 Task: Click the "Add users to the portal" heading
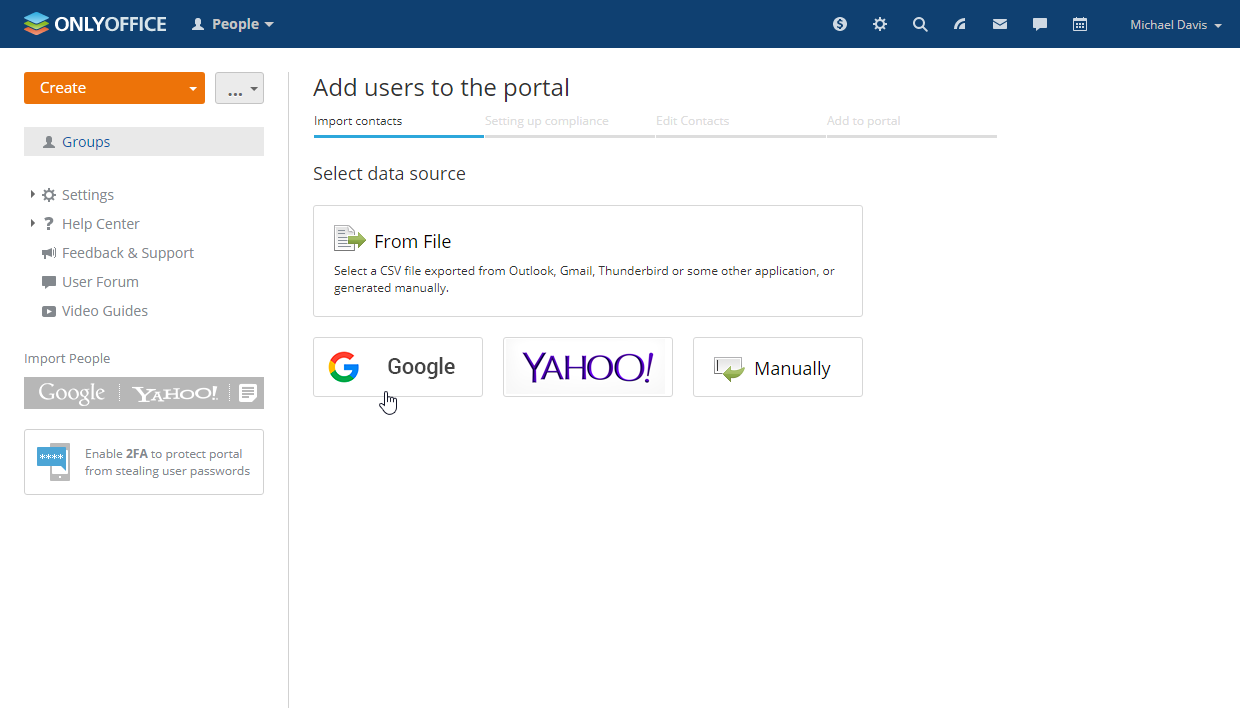[441, 87]
